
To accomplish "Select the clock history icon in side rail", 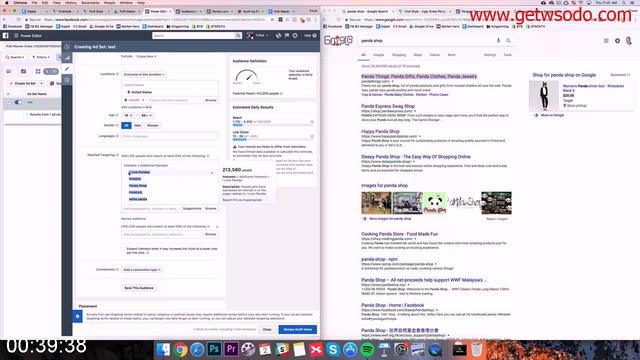I will [x=67, y=80].
